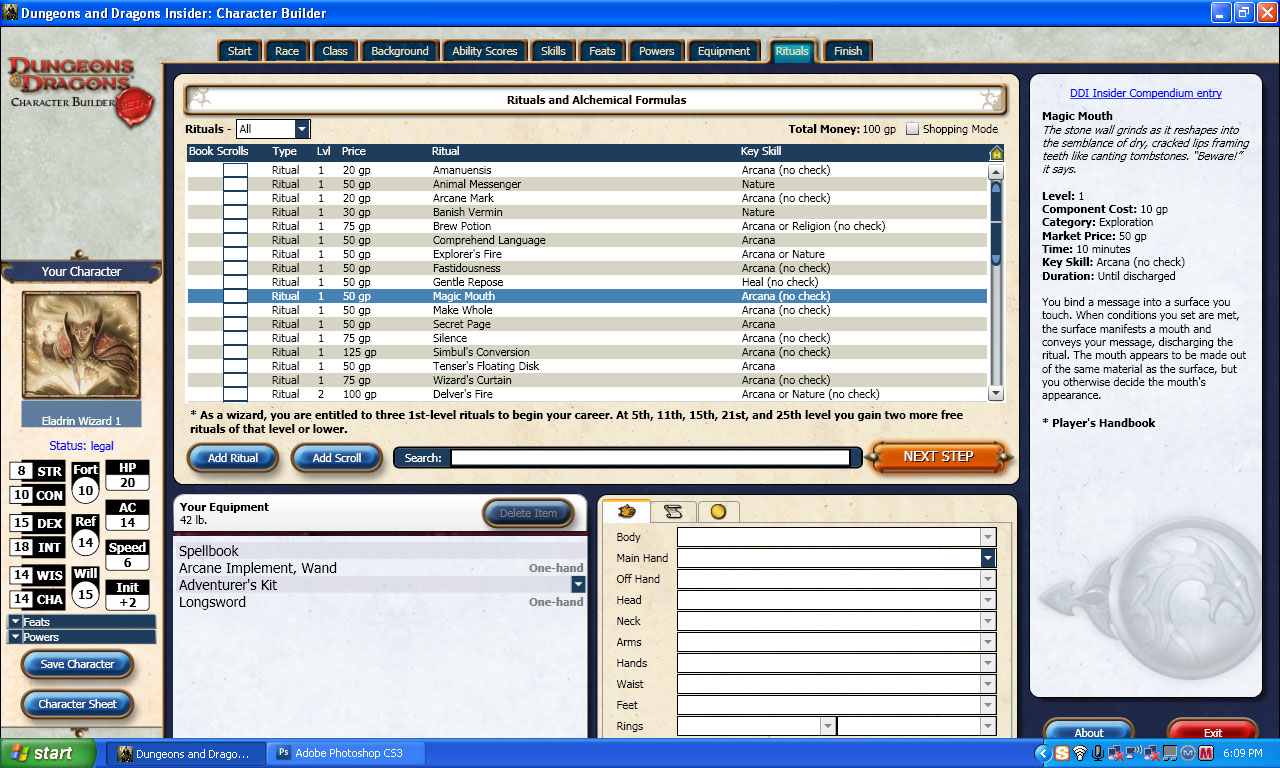Select the Simbul's Conversion ritual row
The height and width of the screenshot is (768, 1280).
588,352
